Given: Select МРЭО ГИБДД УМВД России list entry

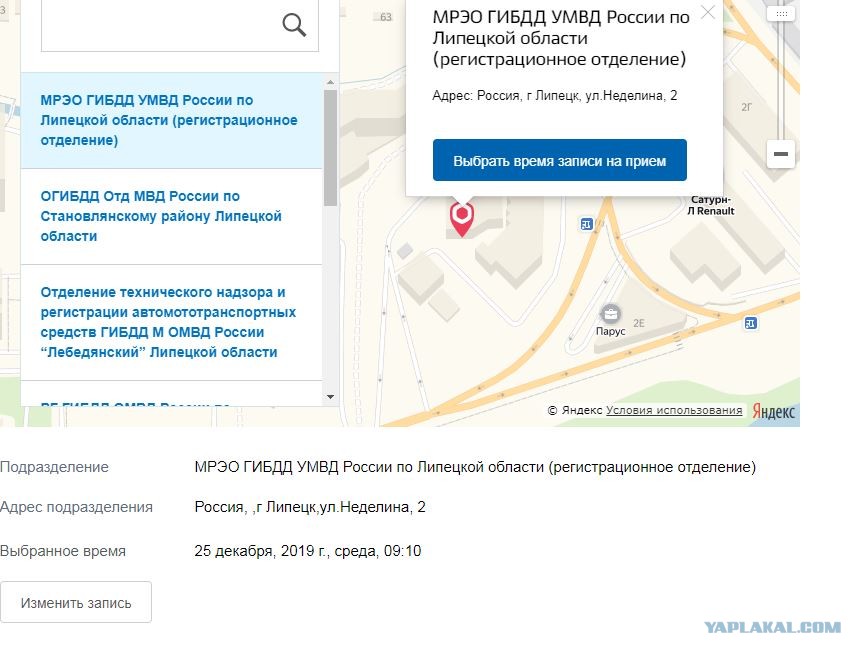Looking at the screenshot, I should (171, 120).
